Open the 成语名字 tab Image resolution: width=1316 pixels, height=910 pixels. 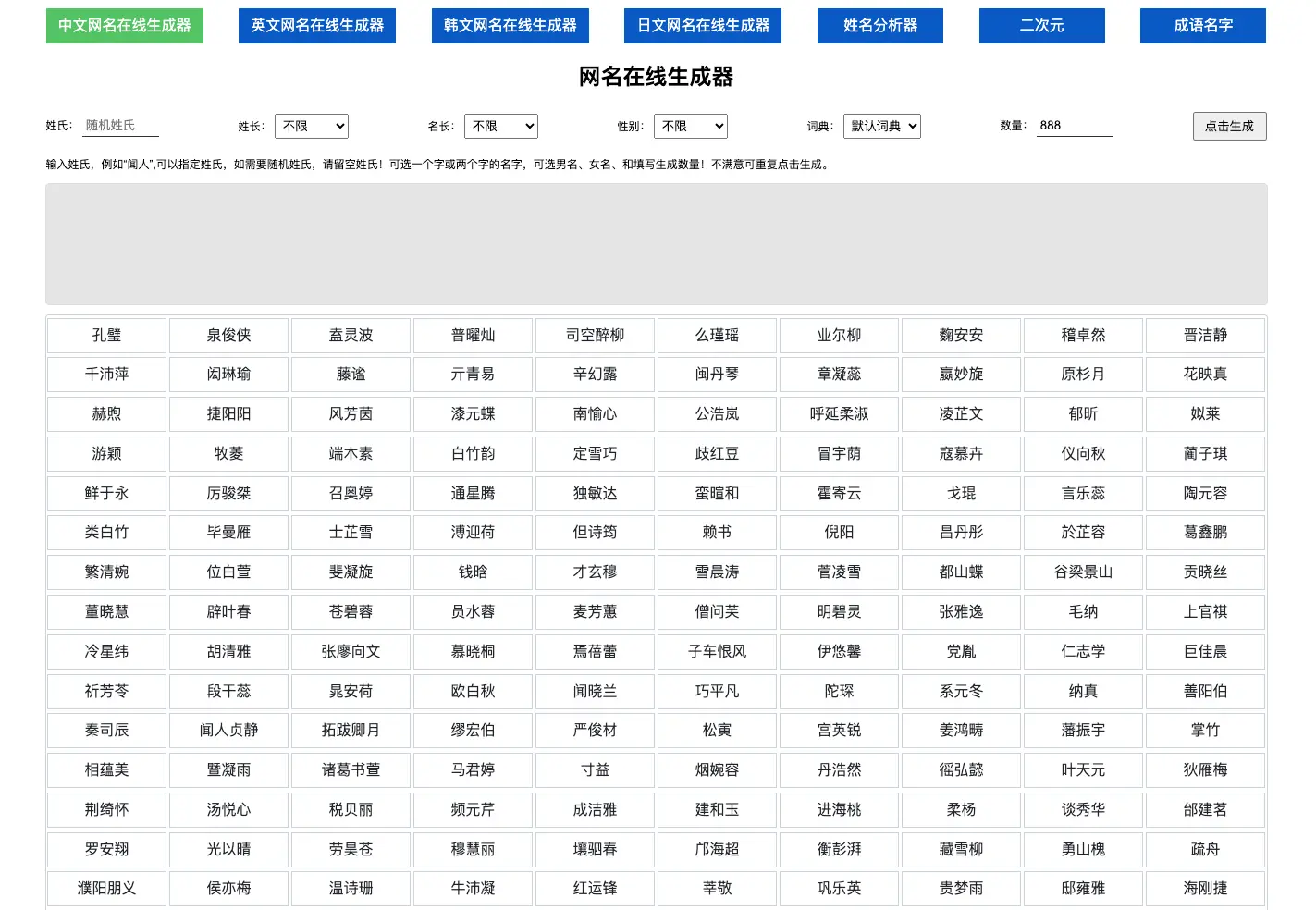click(1203, 26)
